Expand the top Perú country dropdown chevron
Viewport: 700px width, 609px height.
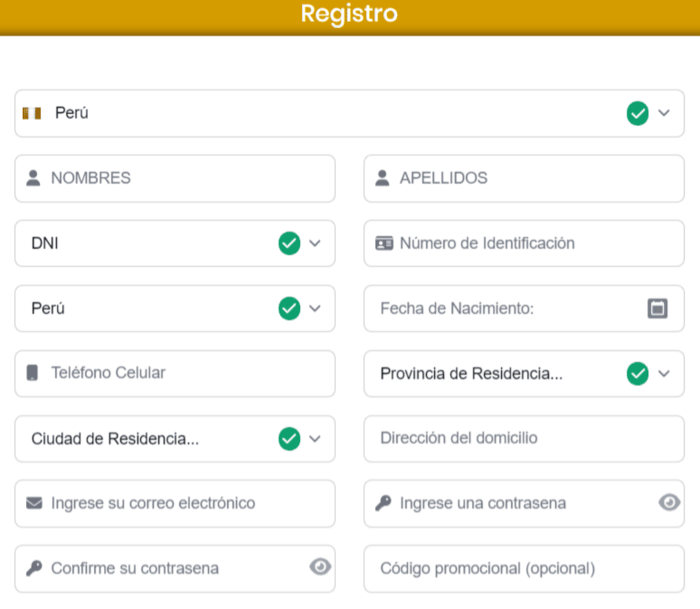pos(664,113)
